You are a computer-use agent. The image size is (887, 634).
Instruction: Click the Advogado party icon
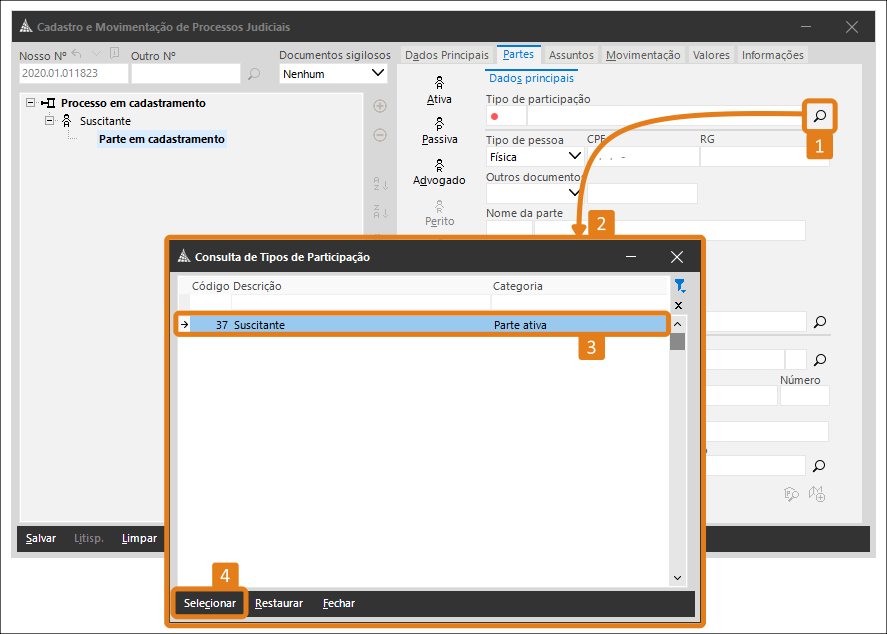coord(439,164)
